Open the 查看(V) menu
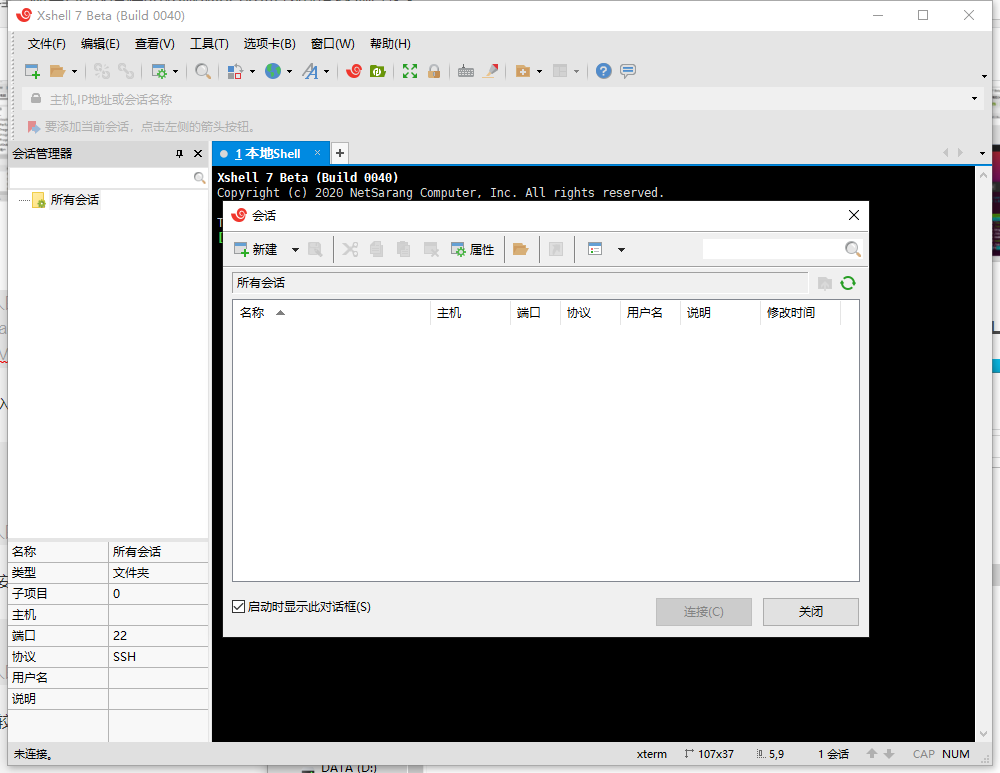 [154, 44]
